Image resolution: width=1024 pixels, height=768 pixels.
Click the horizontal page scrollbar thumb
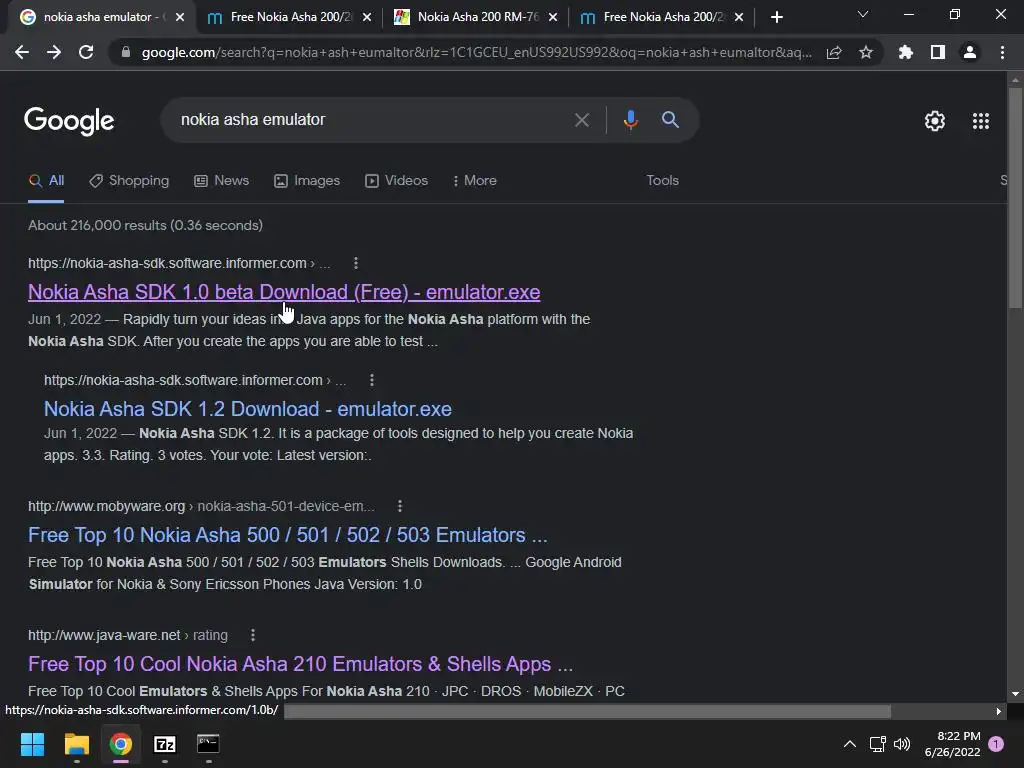tap(587, 711)
